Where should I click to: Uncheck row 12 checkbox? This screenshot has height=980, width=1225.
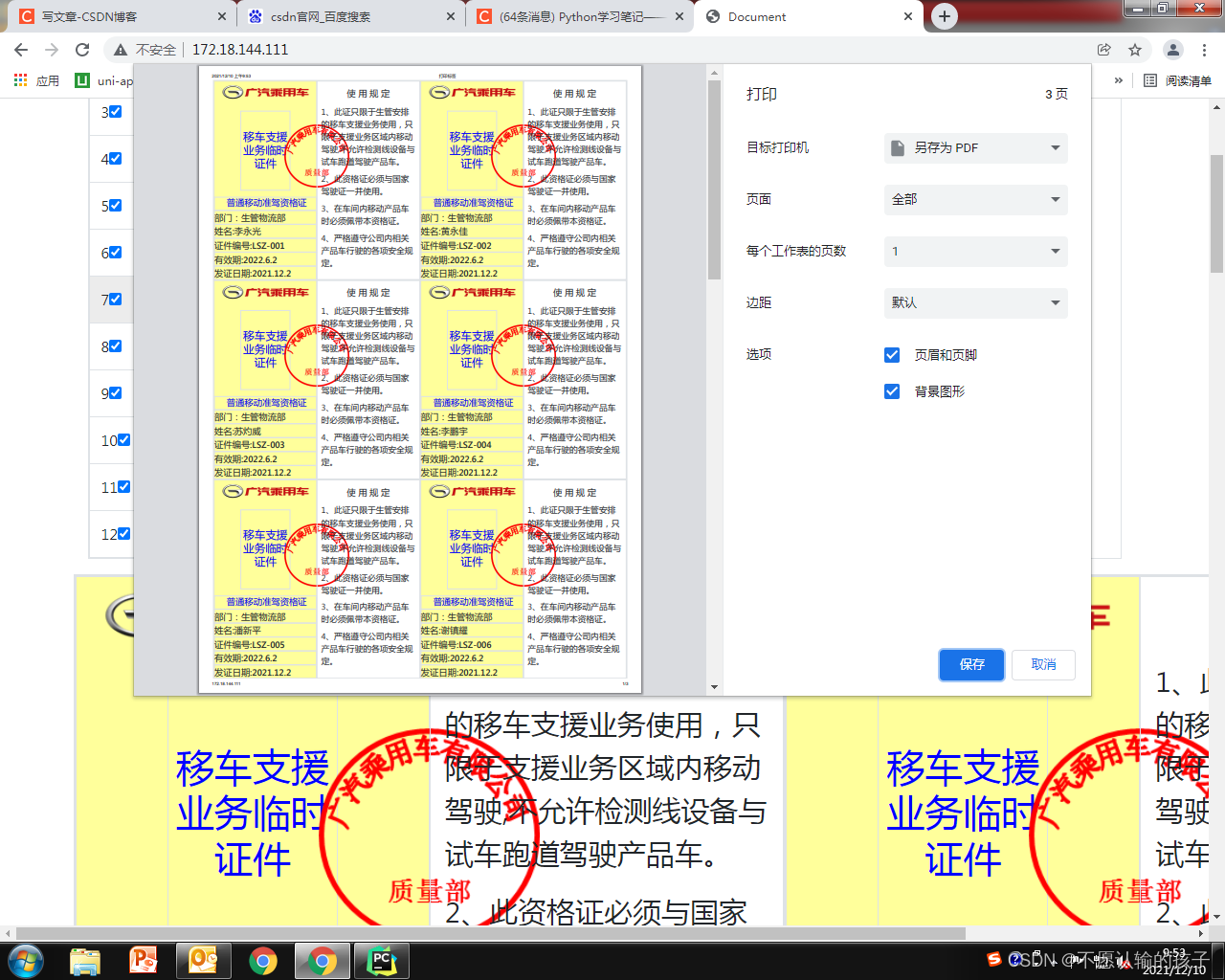[123, 533]
